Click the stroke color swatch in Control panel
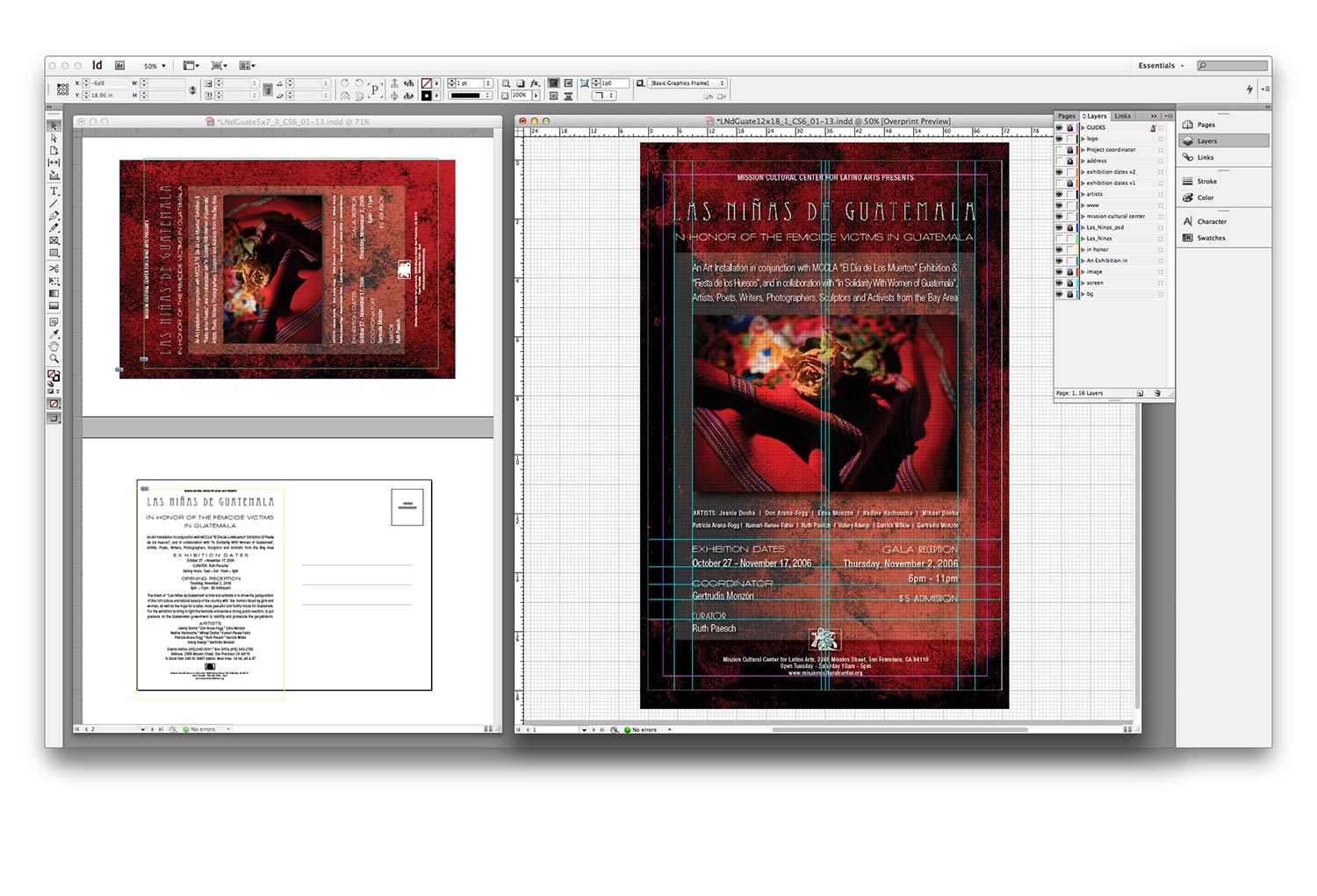 tap(426, 96)
